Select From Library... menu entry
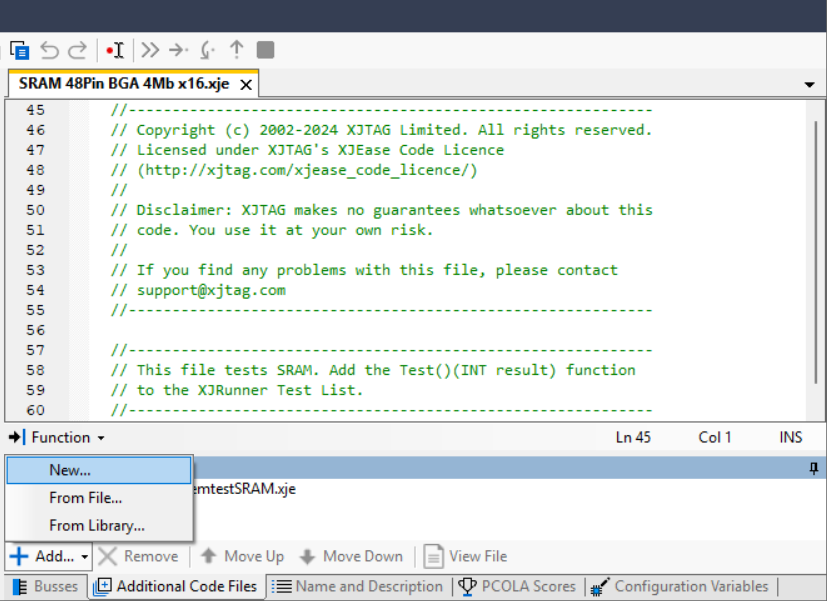 (x=97, y=525)
